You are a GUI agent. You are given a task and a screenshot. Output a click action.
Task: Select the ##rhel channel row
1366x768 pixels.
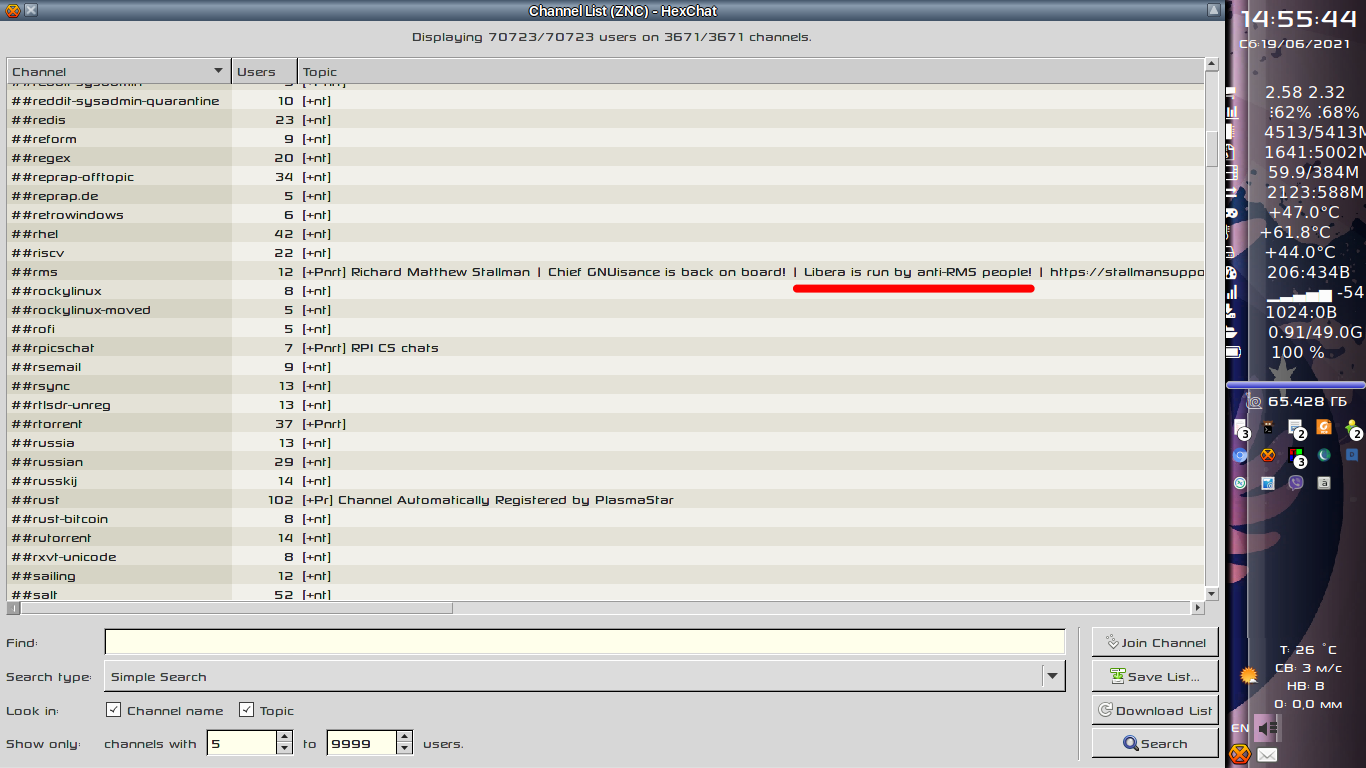(x=605, y=234)
